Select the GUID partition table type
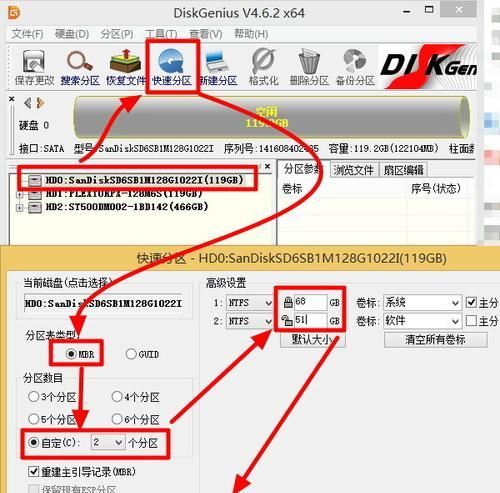Image resolution: width=500 pixels, height=493 pixels. tap(131, 354)
